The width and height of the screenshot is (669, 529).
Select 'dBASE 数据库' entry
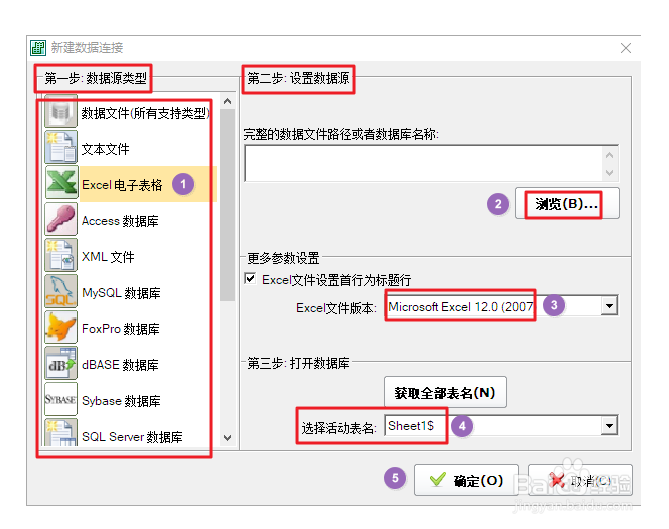point(120,365)
